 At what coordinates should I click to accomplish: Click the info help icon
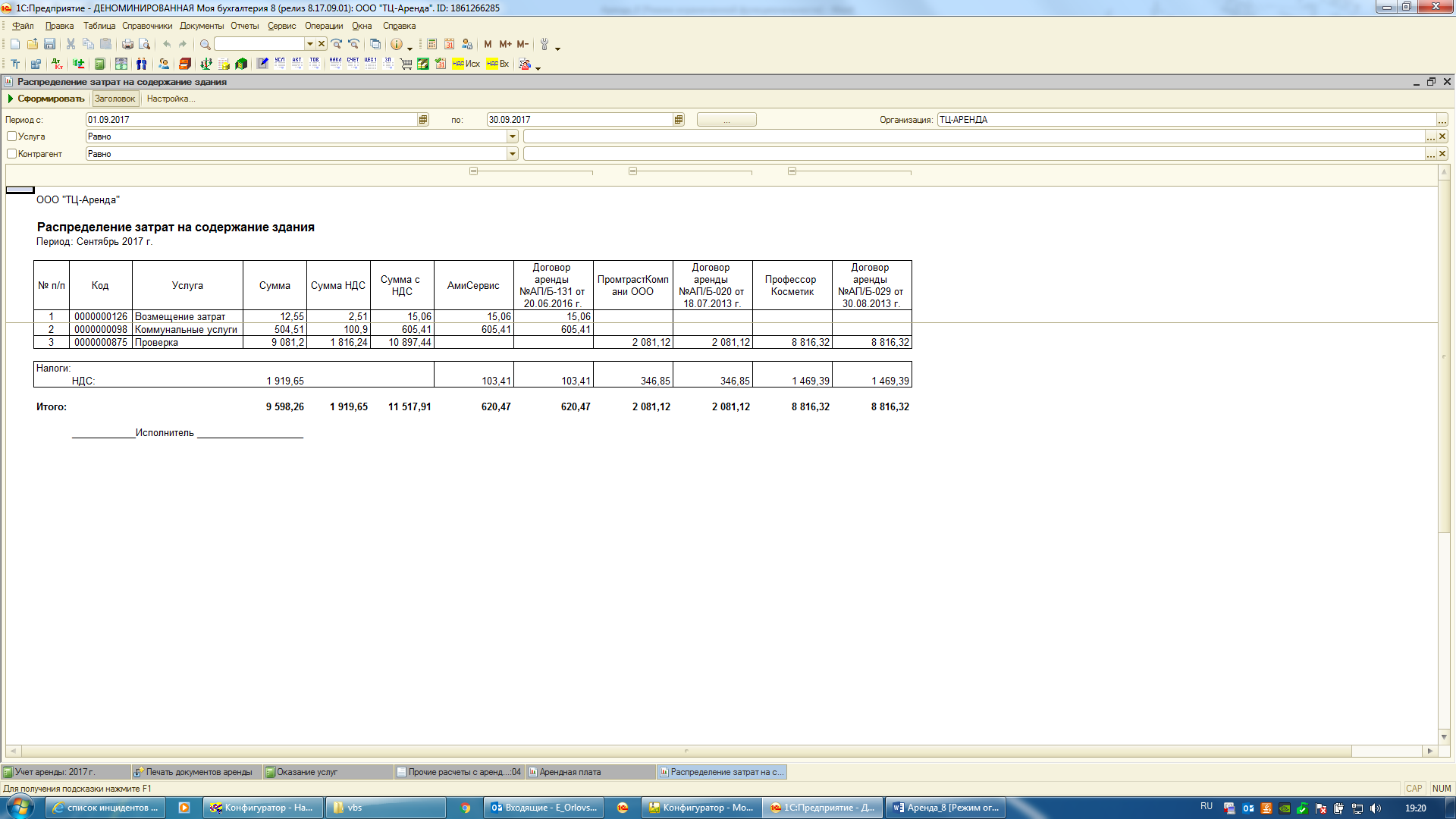396,44
